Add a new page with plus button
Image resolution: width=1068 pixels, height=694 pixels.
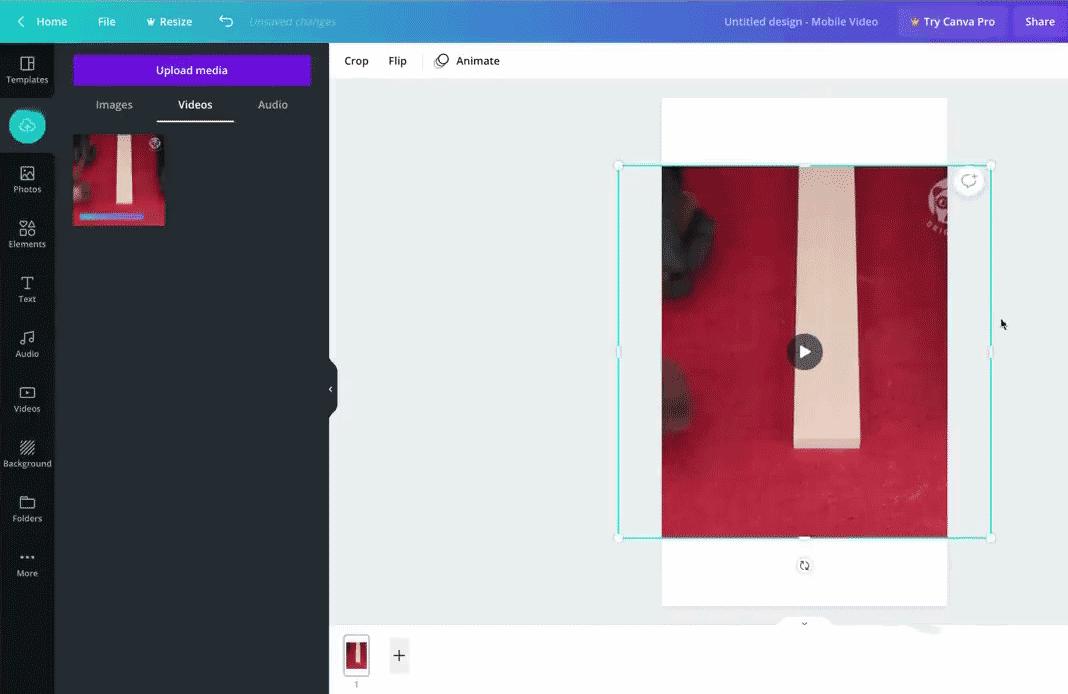pyautogui.click(x=399, y=656)
